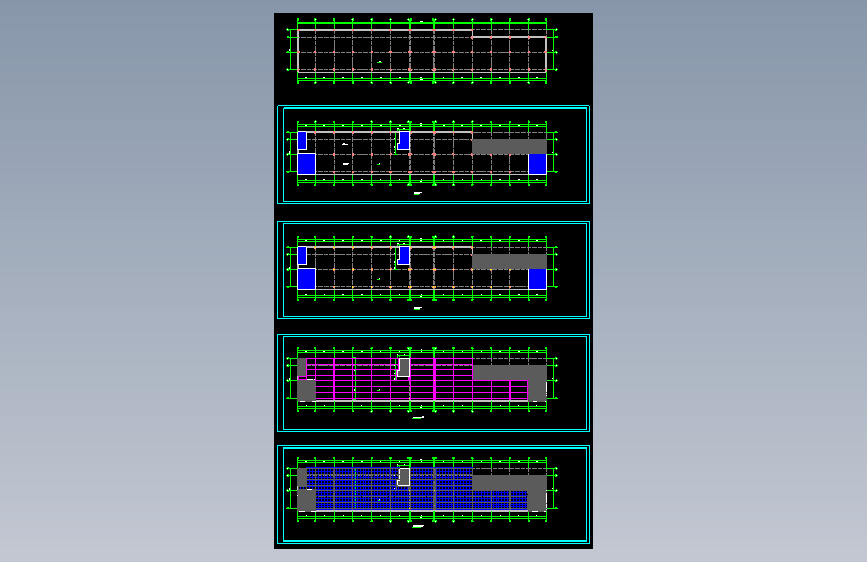
Task: Select blue room at right end of third plan
Action: (x=537, y=279)
